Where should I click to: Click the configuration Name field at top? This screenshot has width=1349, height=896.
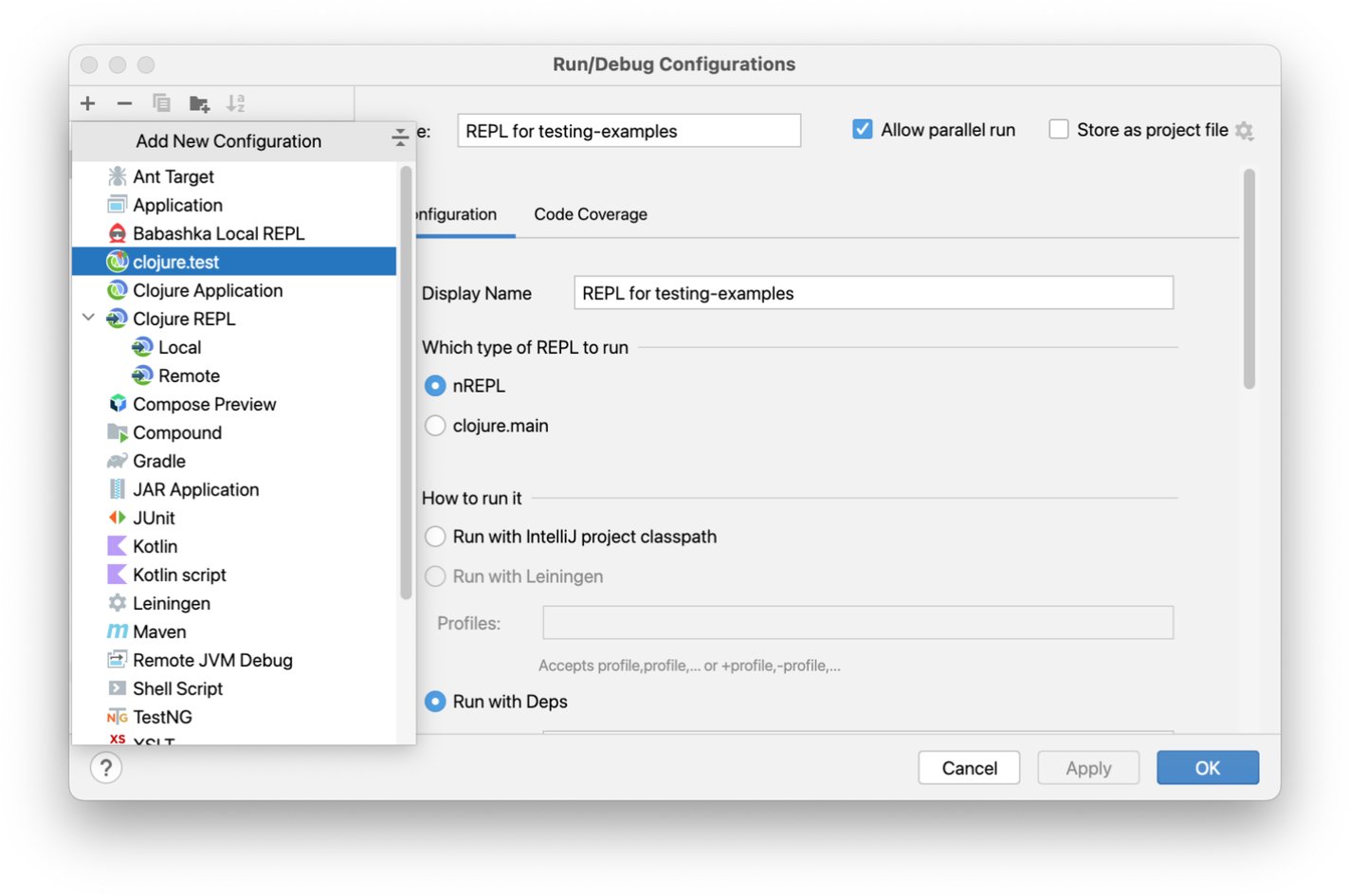(x=629, y=131)
